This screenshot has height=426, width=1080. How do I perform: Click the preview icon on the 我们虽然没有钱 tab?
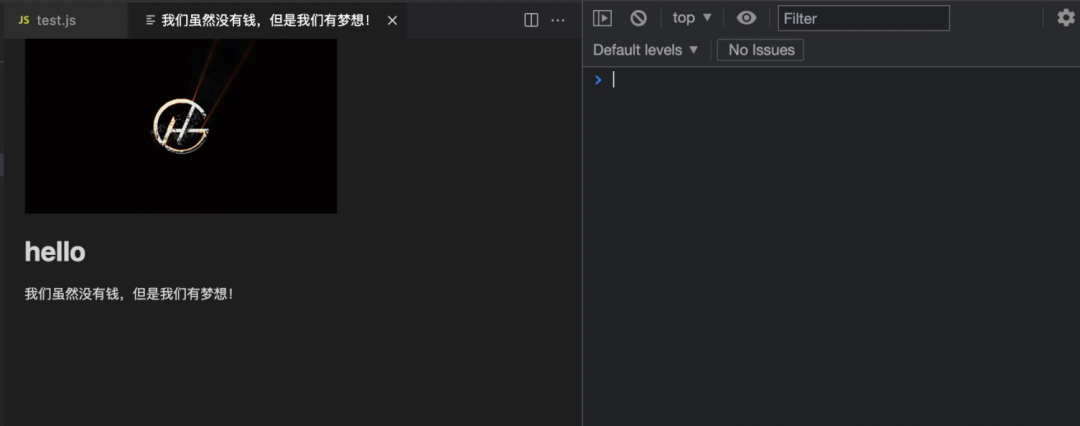151,21
